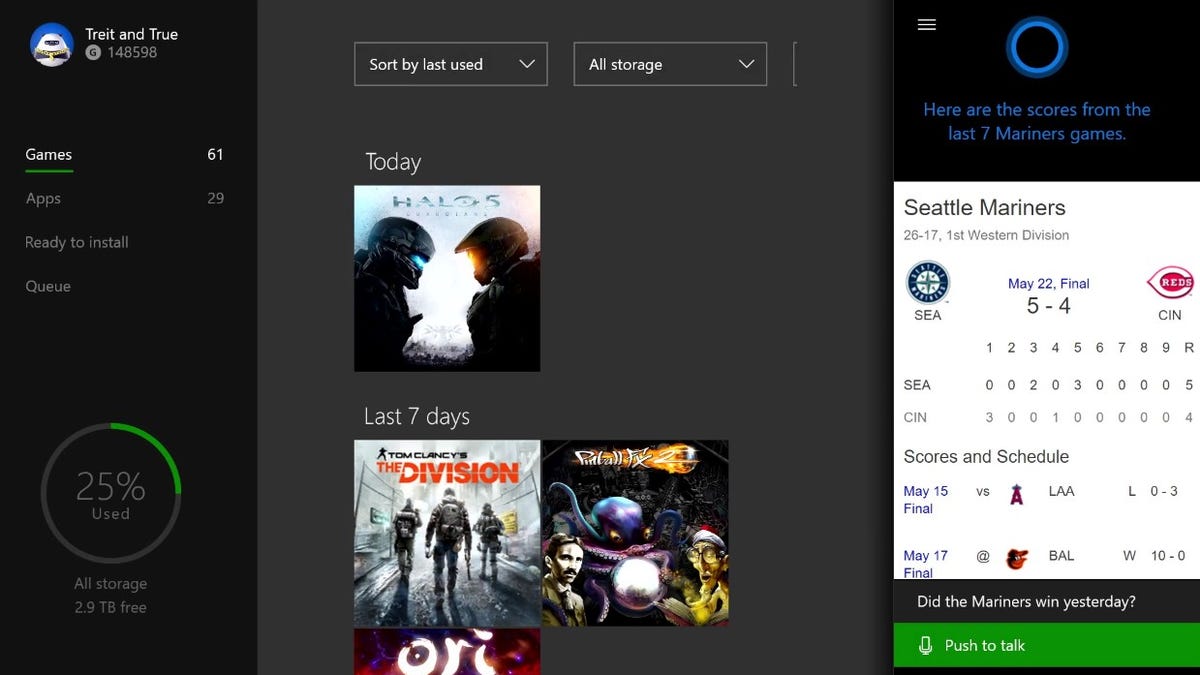Switch to the Apps section
The width and height of the screenshot is (1200, 675).
pos(43,198)
